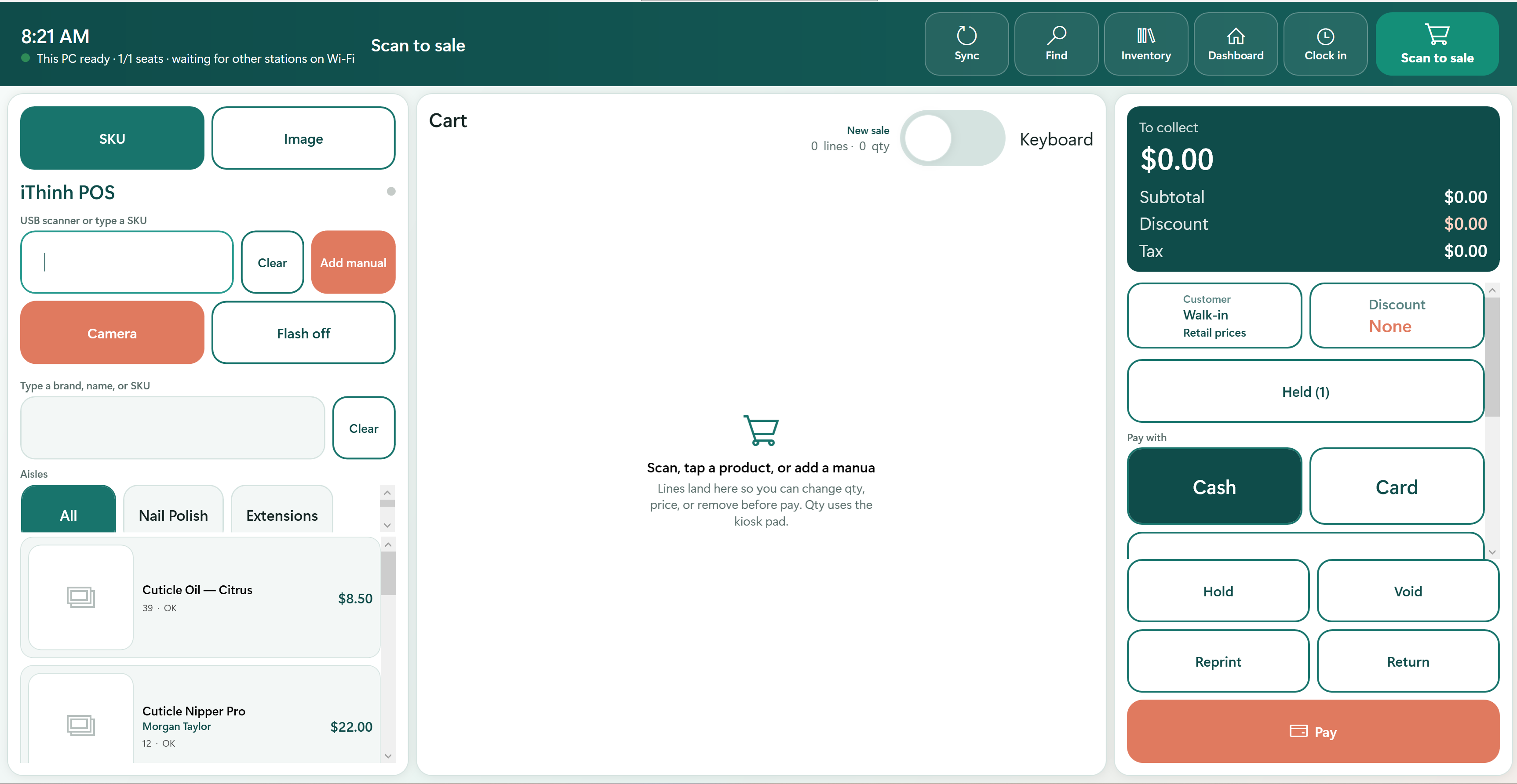The image size is (1517, 784).
Task: Open Customer Walk-in selector
Action: tap(1214, 316)
